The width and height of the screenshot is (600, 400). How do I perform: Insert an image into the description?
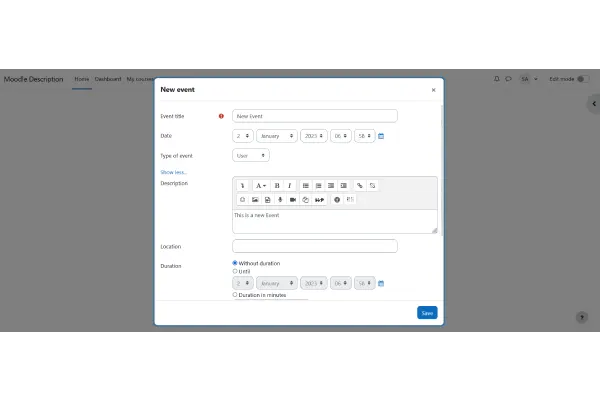coord(255,200)
